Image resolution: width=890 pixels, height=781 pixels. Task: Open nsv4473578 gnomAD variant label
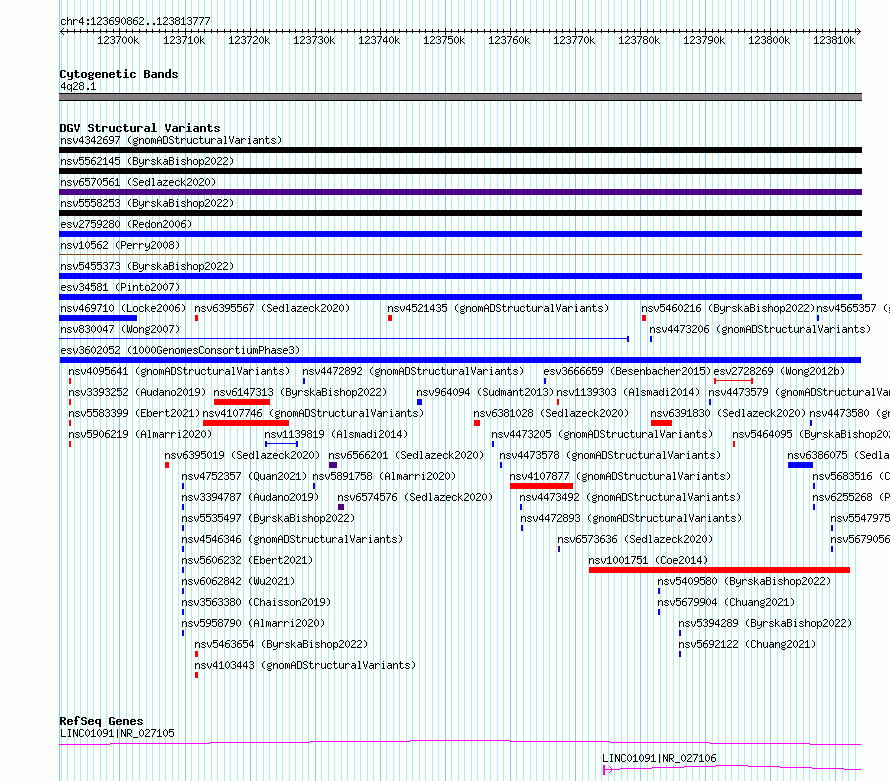tap(610, 455)
